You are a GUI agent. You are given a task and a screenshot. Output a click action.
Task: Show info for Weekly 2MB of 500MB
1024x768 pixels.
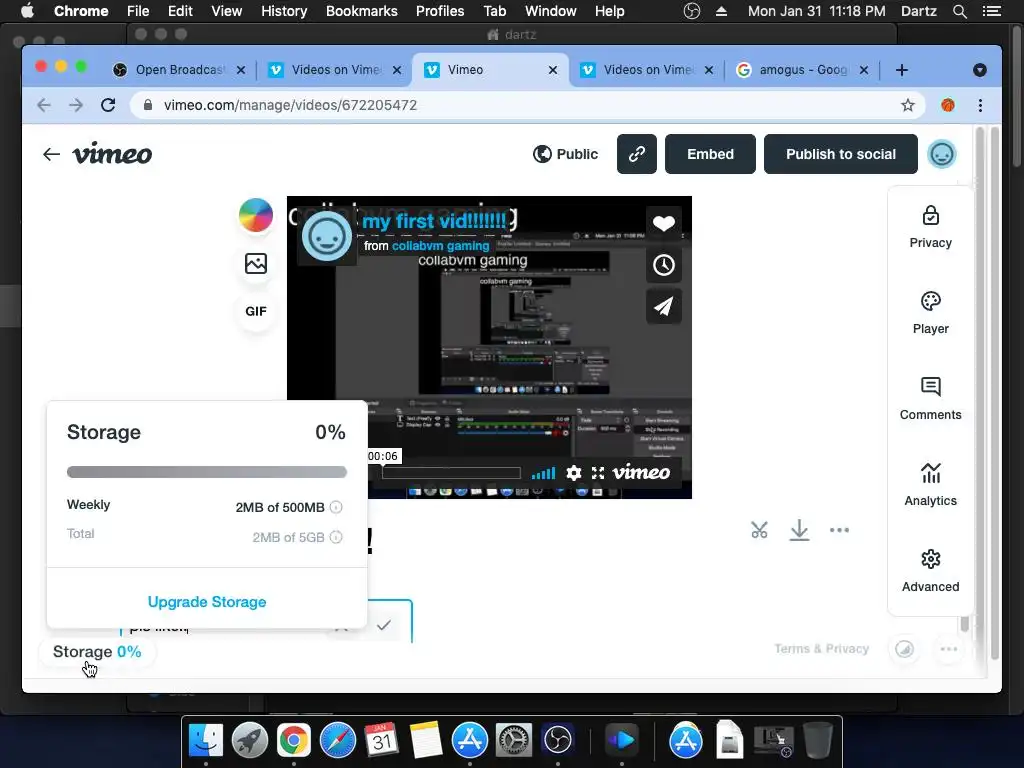click(336, 507)
